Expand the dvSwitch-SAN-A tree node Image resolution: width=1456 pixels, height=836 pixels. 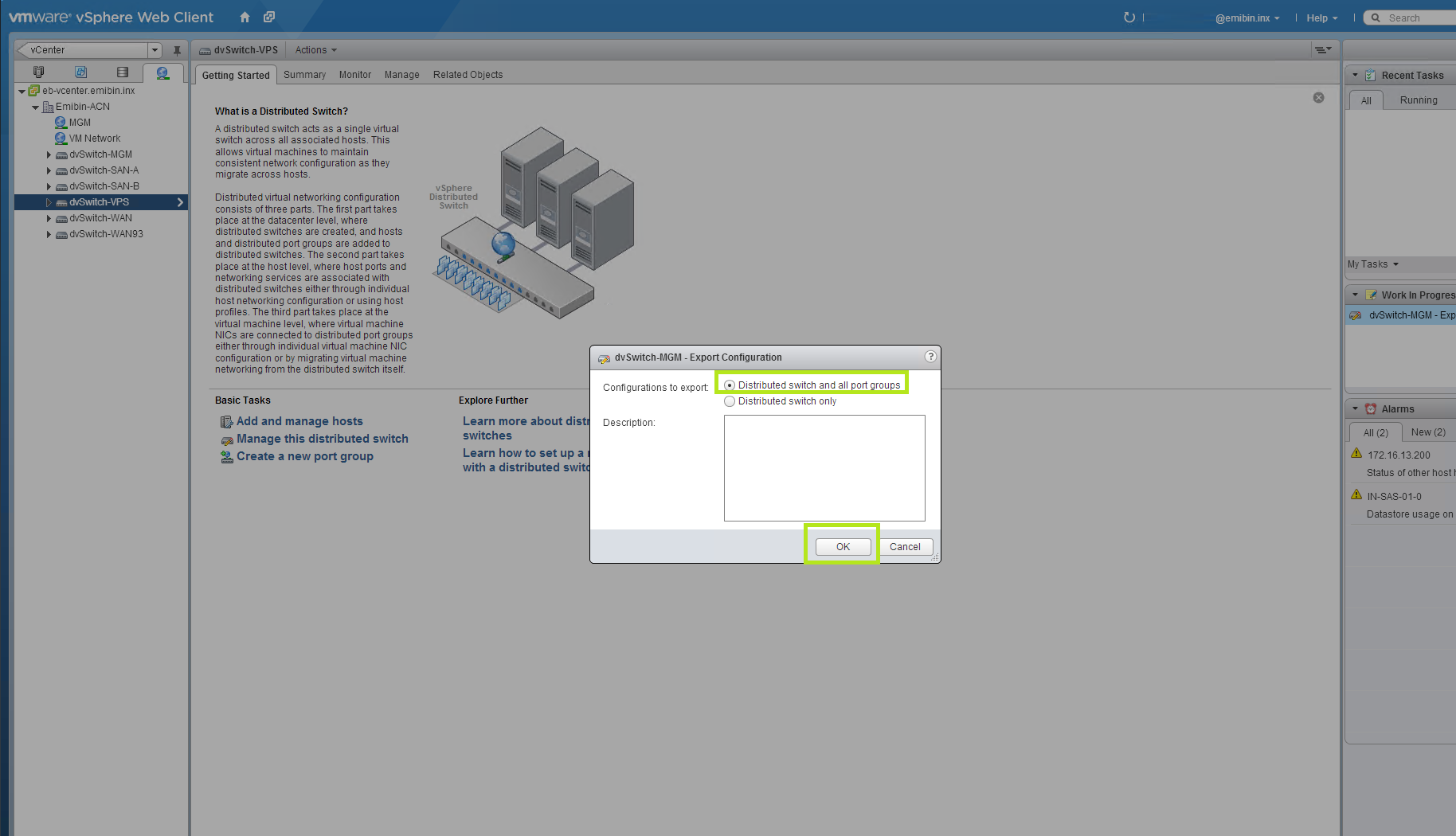tap(49, 171)
